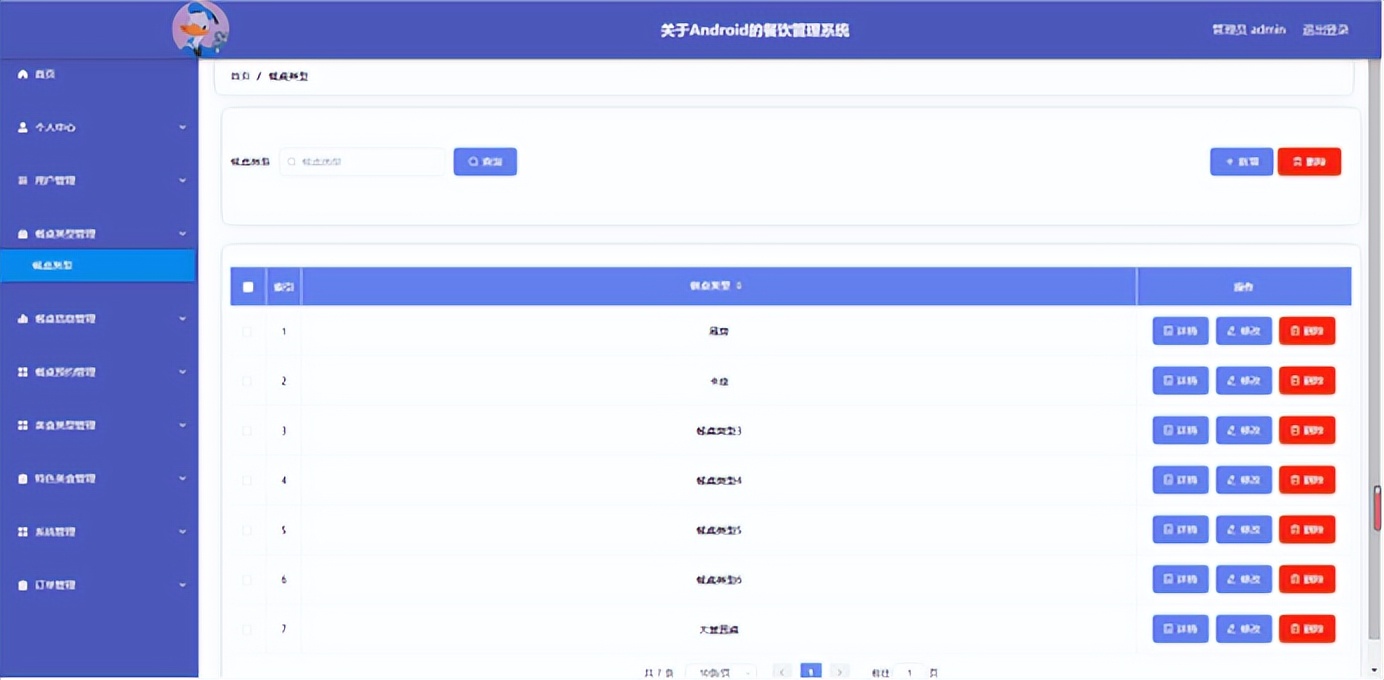Select the 首页 home icon in sidebar

pos(22,73)
